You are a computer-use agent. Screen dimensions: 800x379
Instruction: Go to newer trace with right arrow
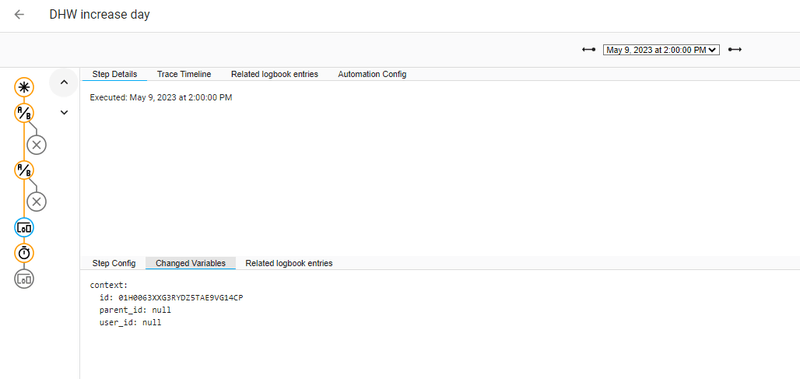click(x=735, y=49)
